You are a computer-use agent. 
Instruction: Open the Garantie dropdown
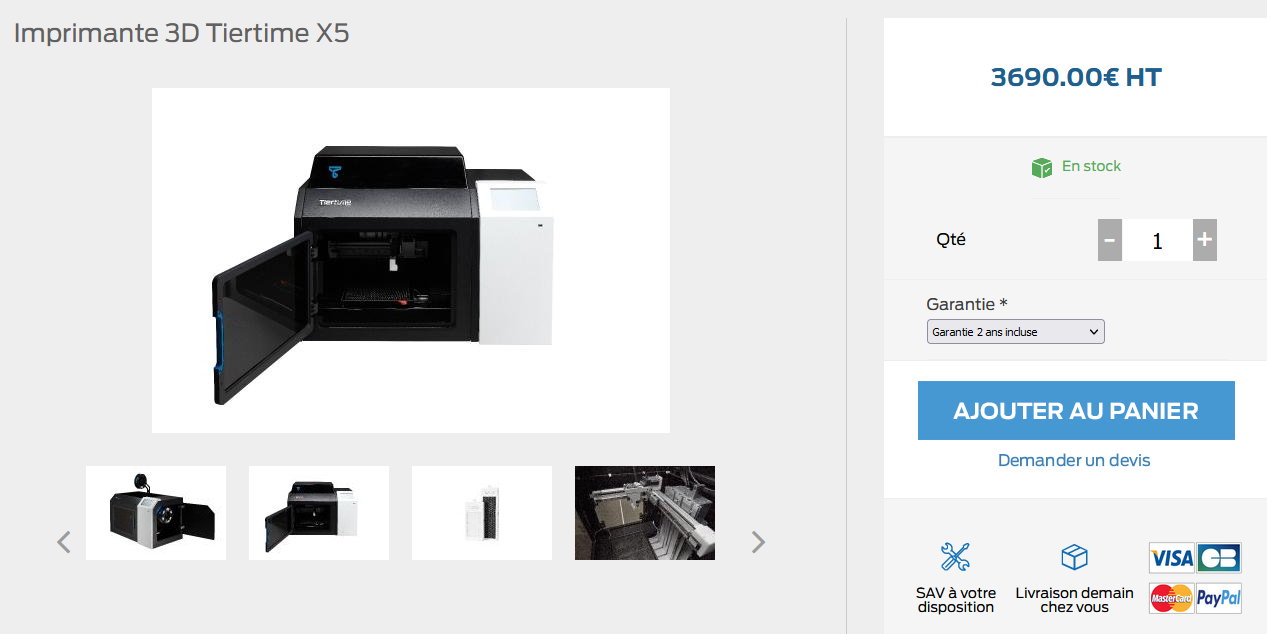[1015, 332]
